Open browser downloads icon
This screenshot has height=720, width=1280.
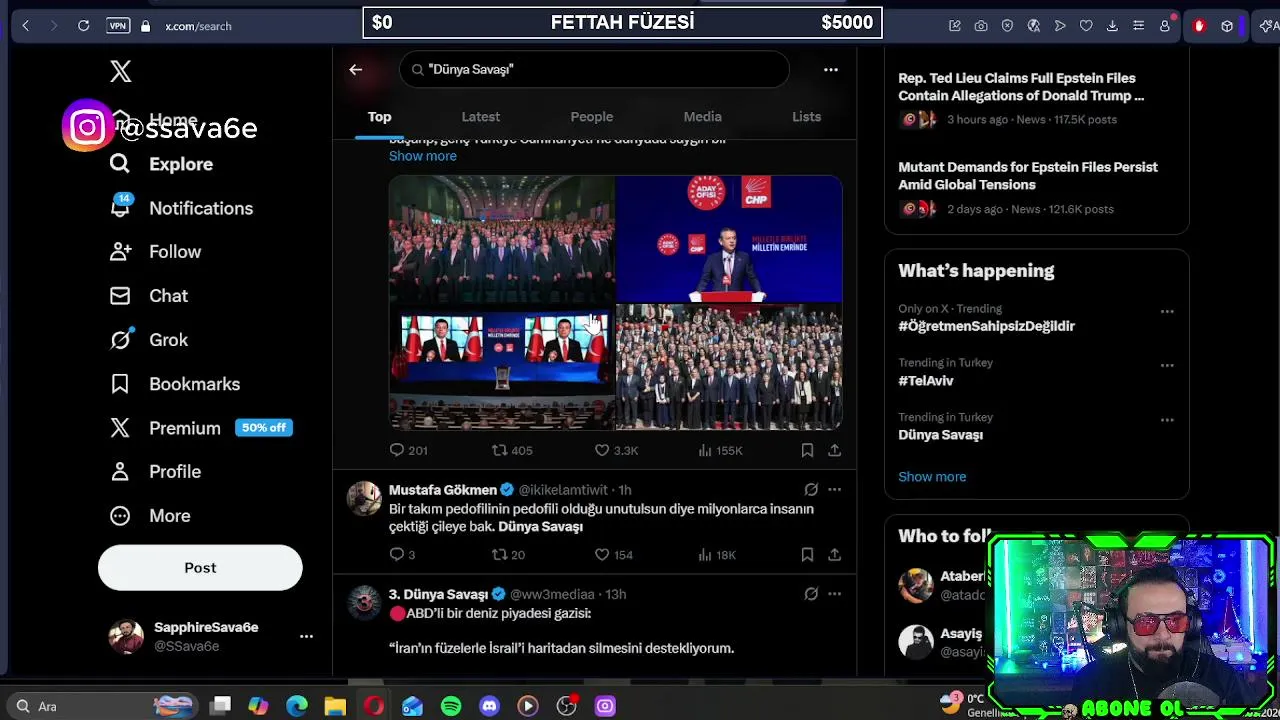click(x=1112, y=26)
